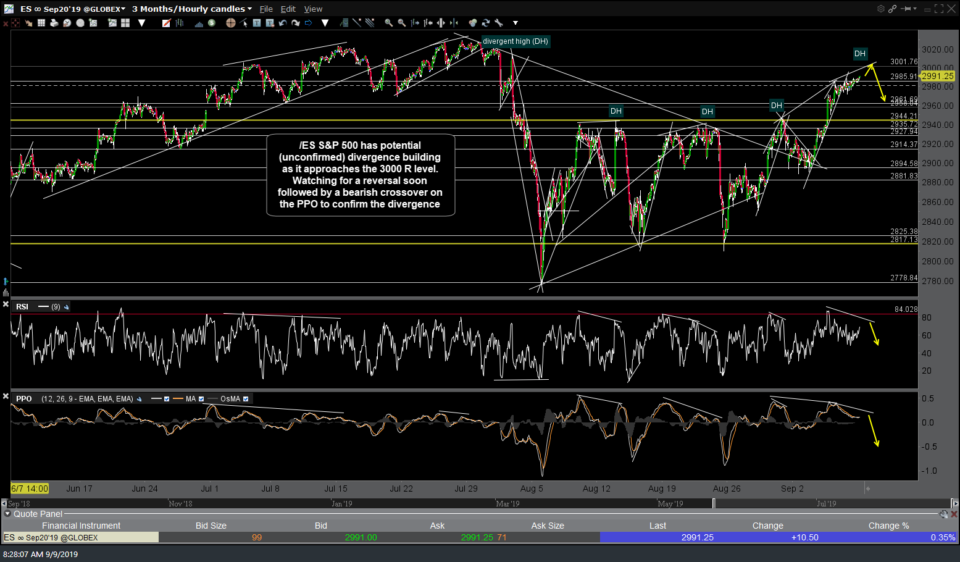Click the first magnifier zoom icon
960x562 pixels.
pyautogui.click(x=389, y=23)
